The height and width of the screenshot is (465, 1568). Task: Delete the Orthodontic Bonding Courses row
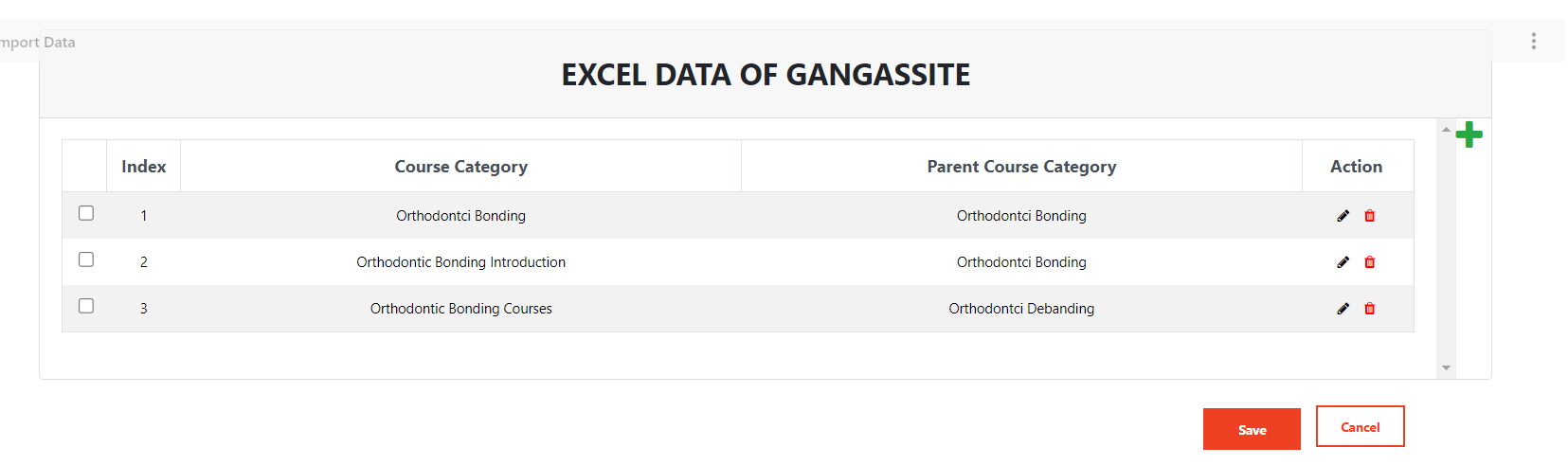1369,309
